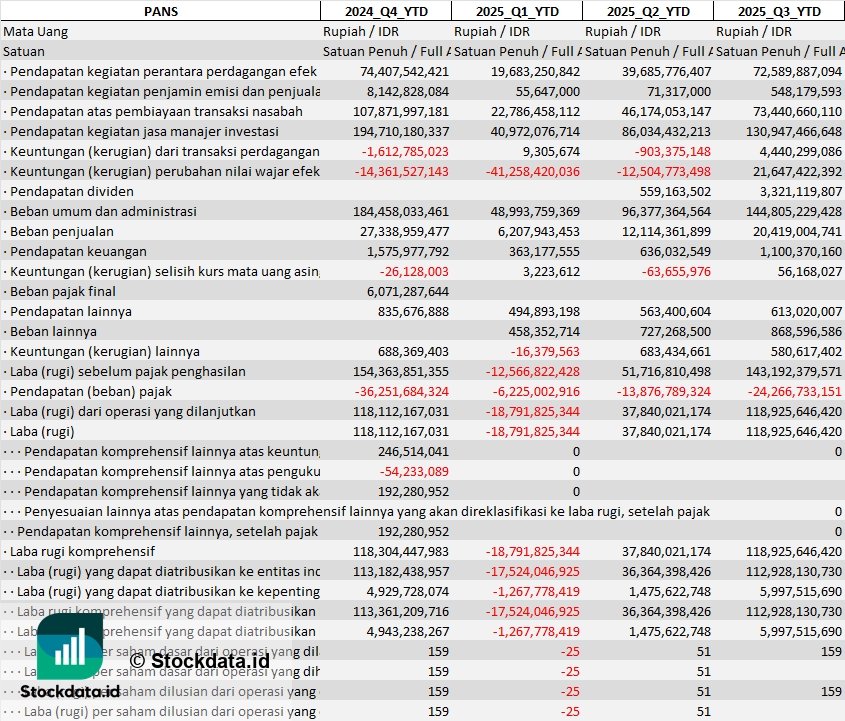Click the Pendapatan dividen row label

pyautogui.click(x=72, y=191)
